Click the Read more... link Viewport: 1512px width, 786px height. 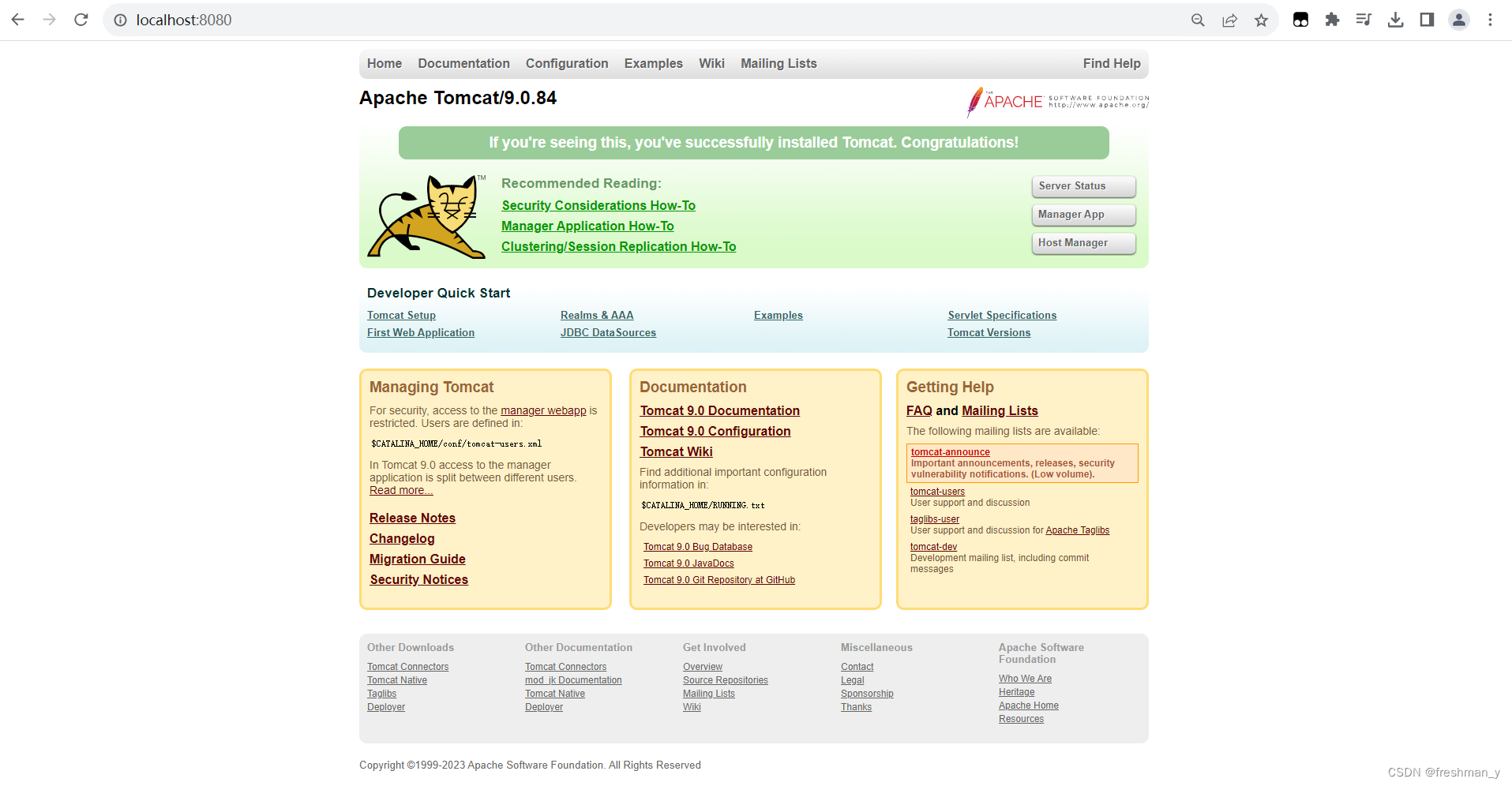pos(401,490)
